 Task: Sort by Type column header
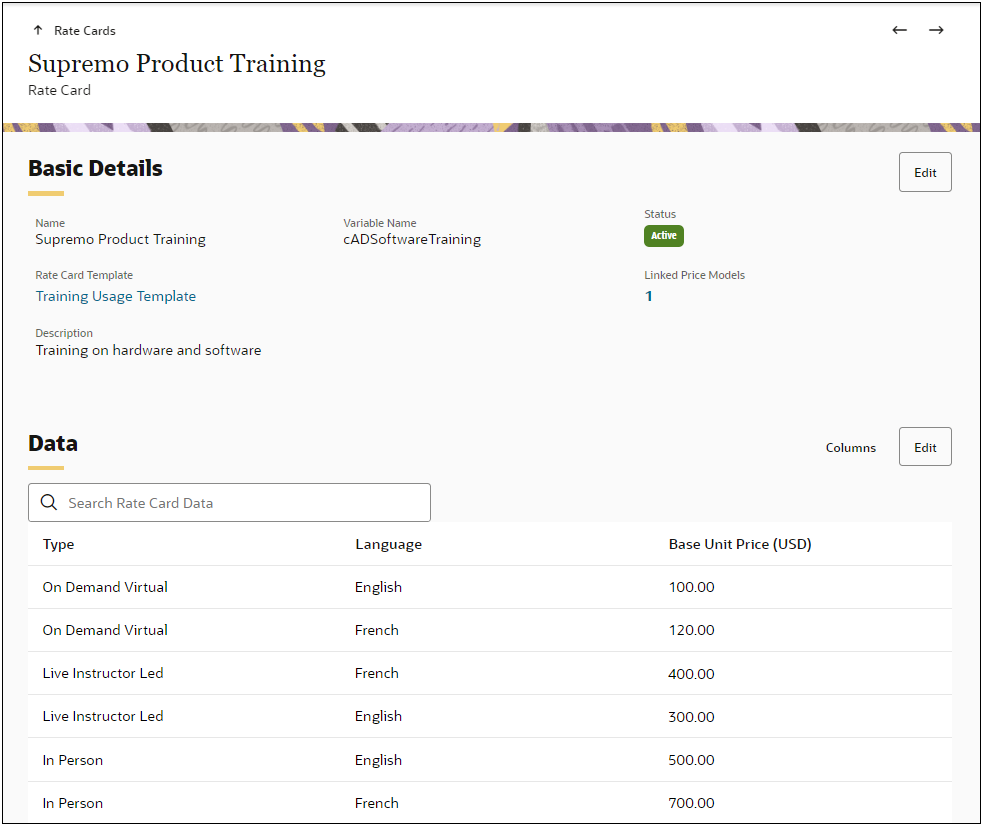click(x=59, y=544)
